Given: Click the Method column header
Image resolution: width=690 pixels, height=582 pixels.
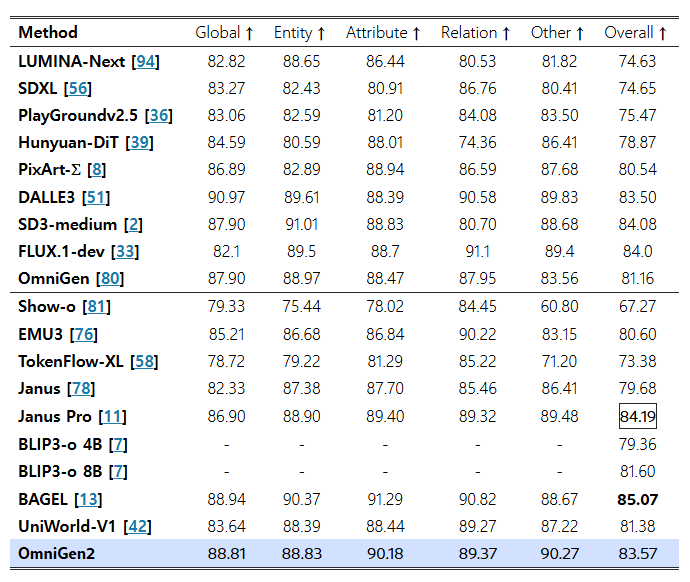Looking at the screenshot, I should 48,33.
